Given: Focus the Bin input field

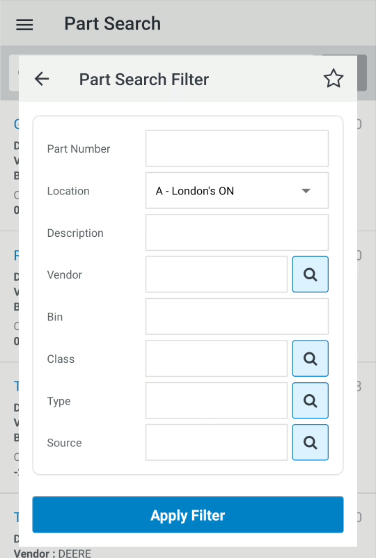Looking at the screenshot, I should pyautogui.click(x=237, y=316).
